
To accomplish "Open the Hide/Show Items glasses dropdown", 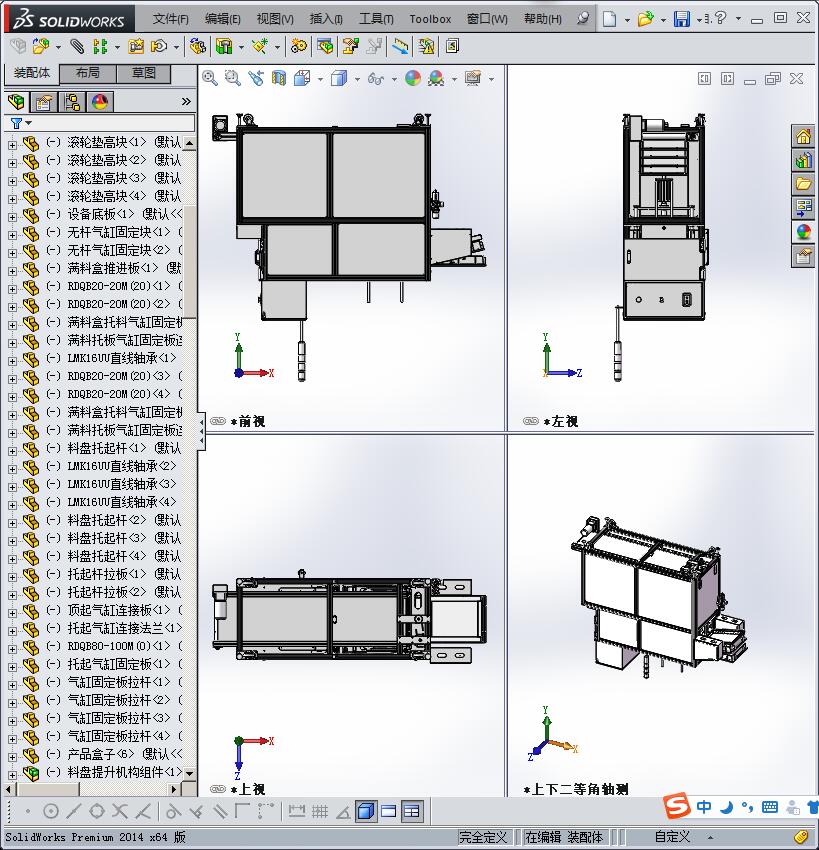I will [x=394, y=79].
